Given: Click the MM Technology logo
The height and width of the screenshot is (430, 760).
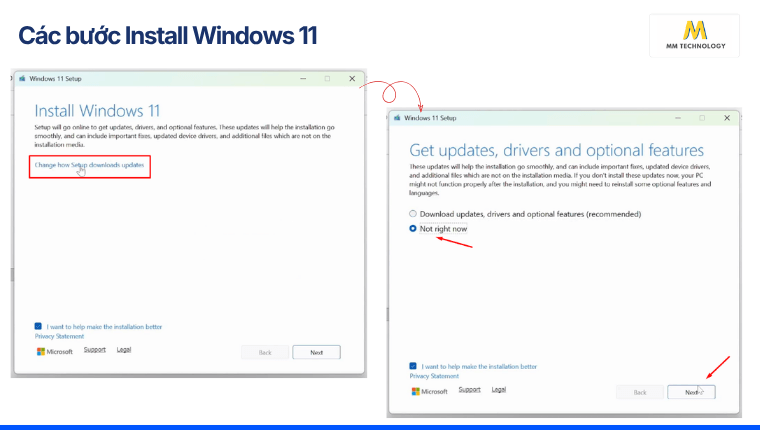Looking at the screenshot, I should pyautogui.click(x=695, y=35).
